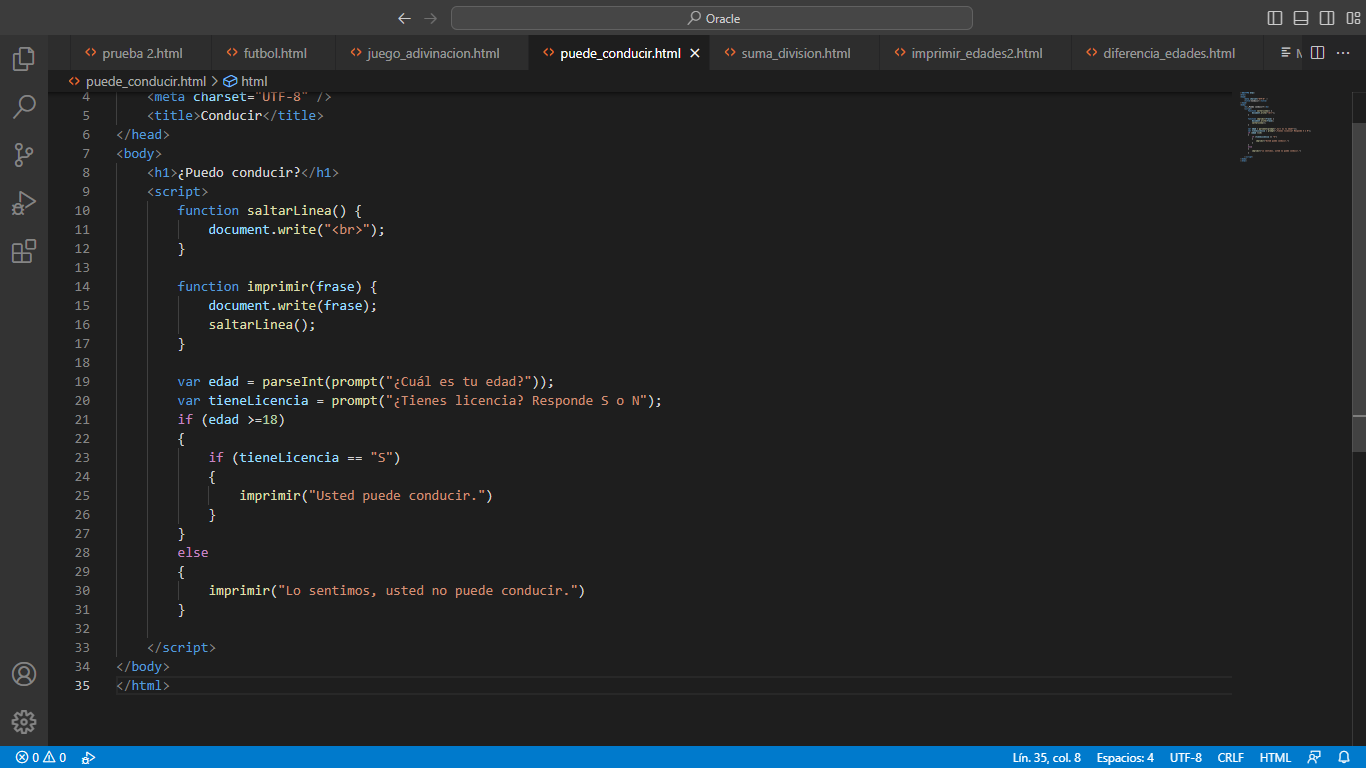Click the Conducir title tag text
The height and width of the screenshot is (768, 1366).
click(x=231, y=115)
